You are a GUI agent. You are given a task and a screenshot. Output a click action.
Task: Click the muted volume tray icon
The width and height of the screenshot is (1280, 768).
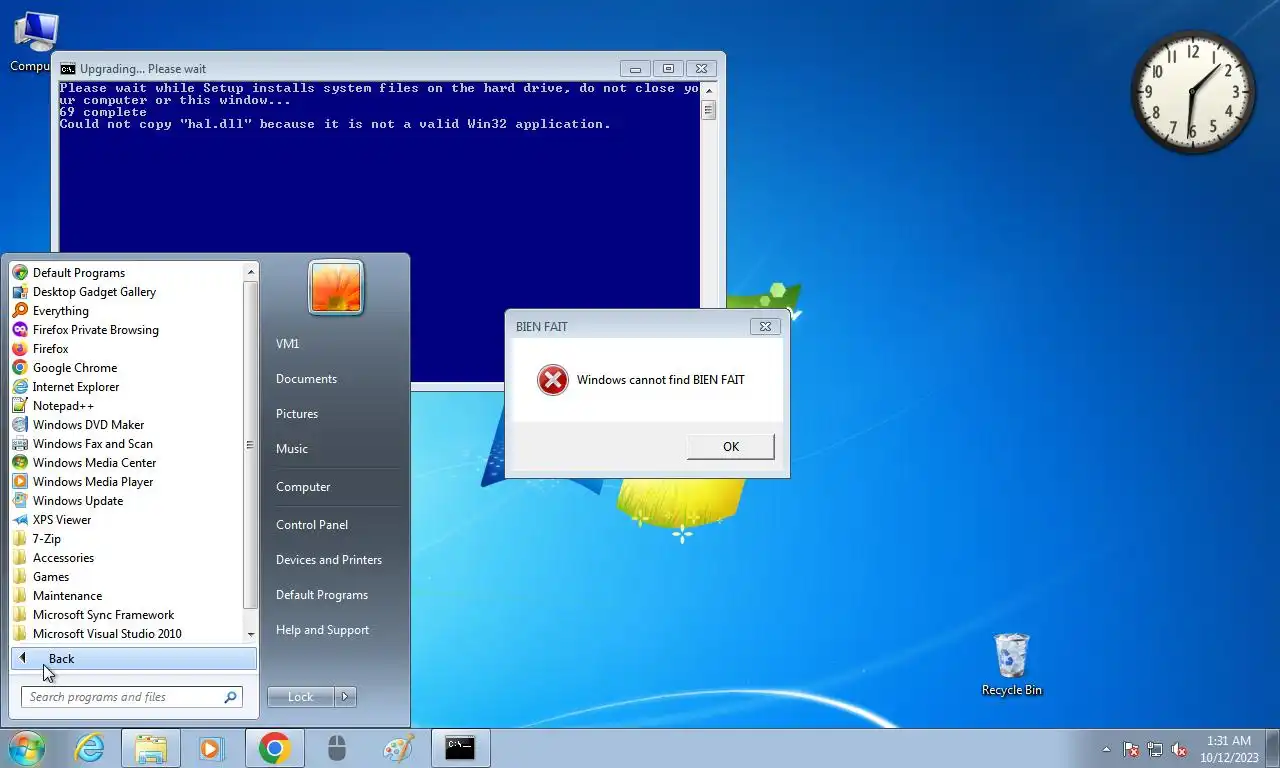pos(1179,749)
